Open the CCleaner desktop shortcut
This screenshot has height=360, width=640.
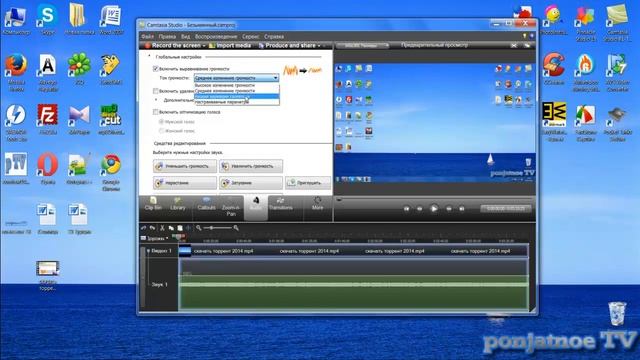554,69
